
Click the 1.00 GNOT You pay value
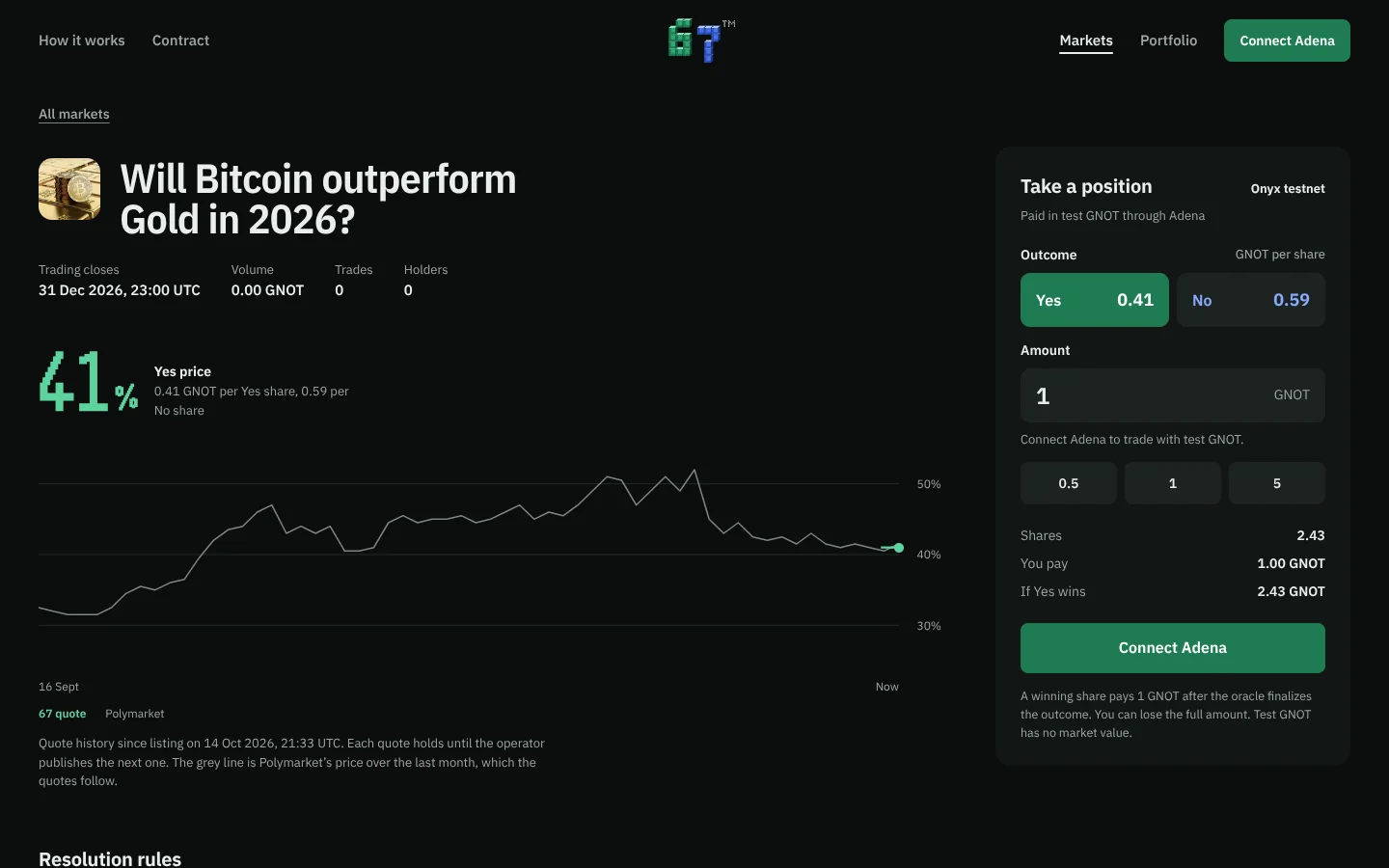[1291, 563]
